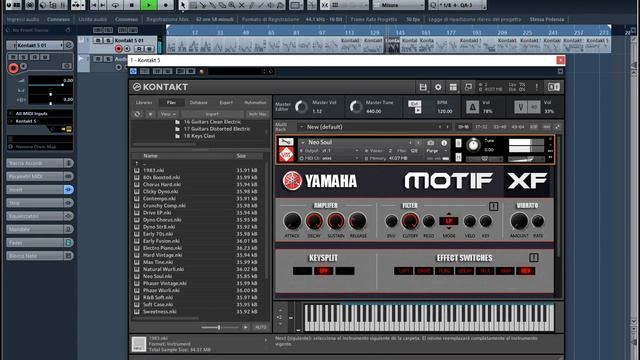640x360 pixels.
Task: Toggle the REV effect switch
Action: pyautogui.click(x=525, y=271)
